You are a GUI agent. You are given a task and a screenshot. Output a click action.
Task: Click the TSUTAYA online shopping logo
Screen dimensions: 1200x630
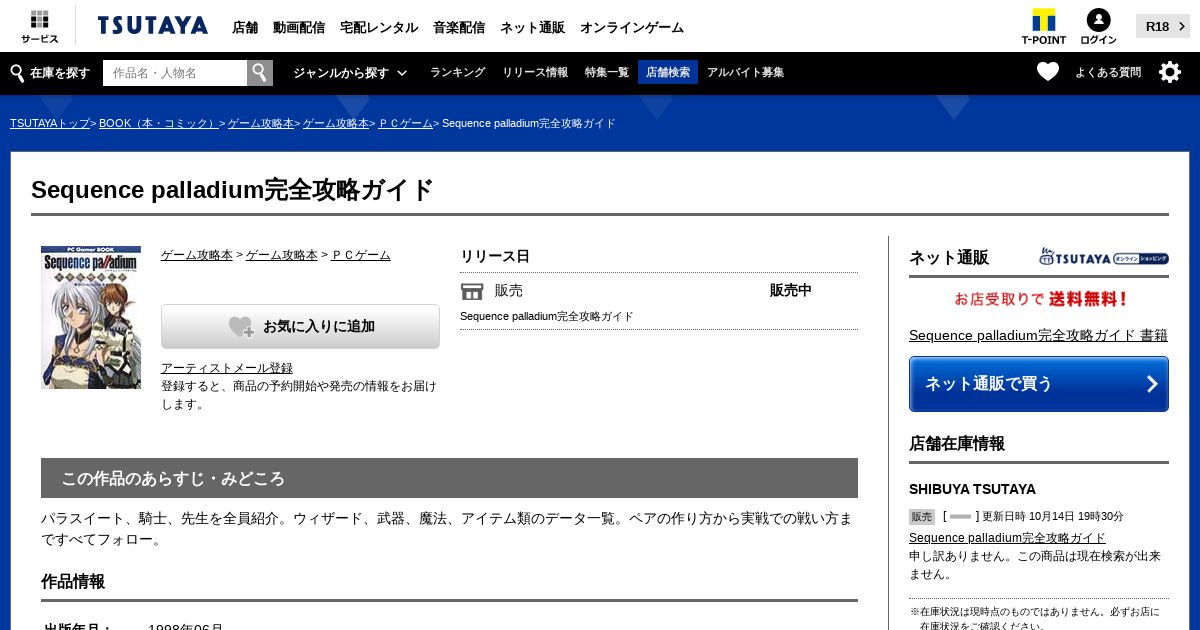click(1104, 257)
